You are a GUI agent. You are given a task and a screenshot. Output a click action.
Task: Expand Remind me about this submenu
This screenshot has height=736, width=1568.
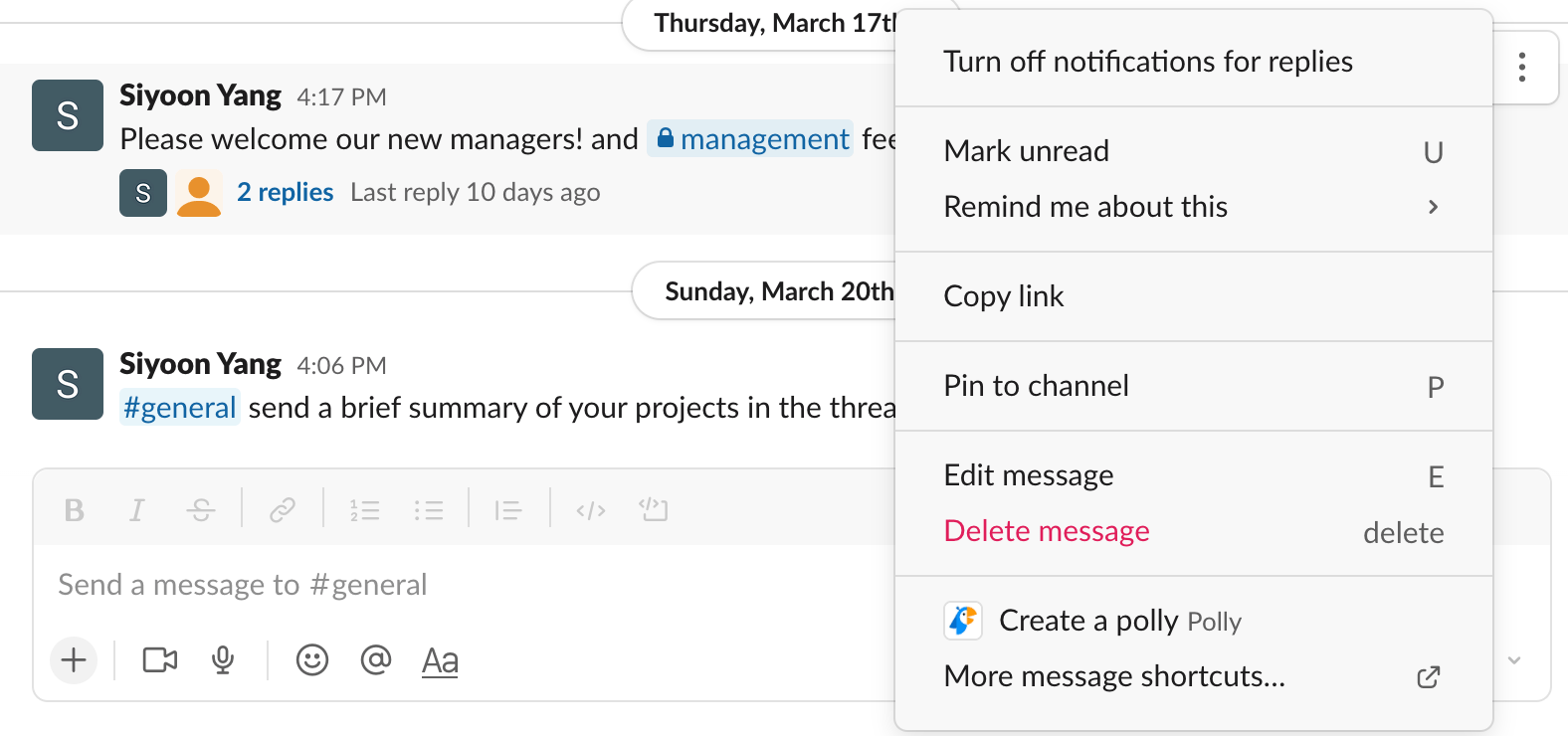pos(1084,207)
